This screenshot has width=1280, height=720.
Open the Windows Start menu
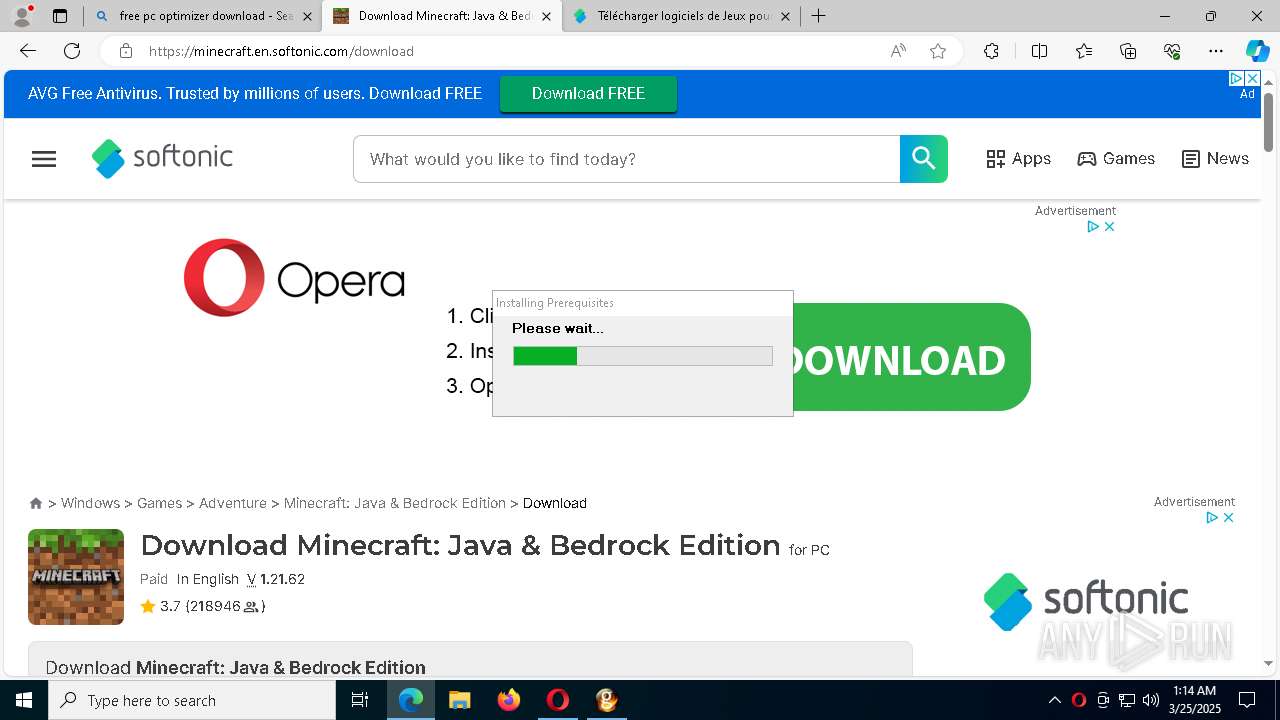point(24,700)
